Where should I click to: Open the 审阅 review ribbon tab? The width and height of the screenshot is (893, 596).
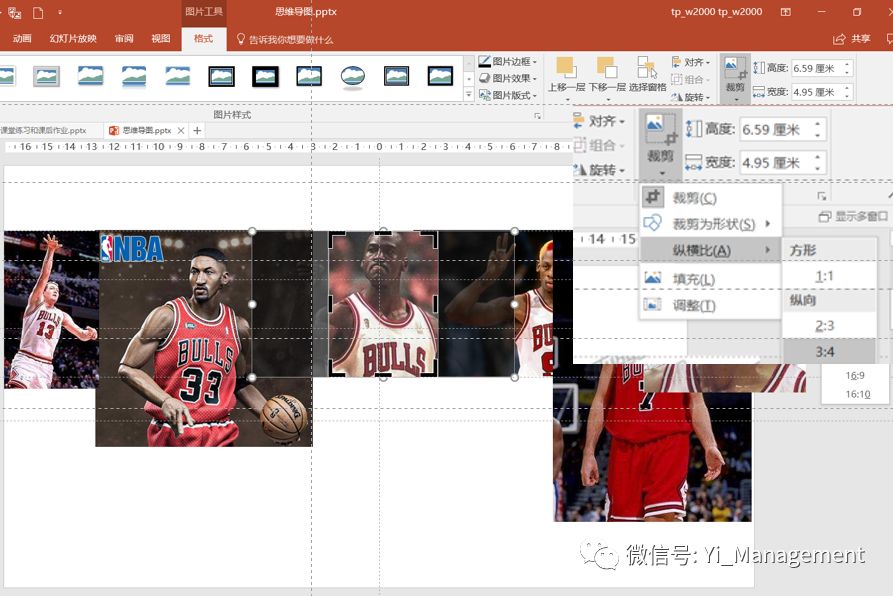(x=124, y=39)
